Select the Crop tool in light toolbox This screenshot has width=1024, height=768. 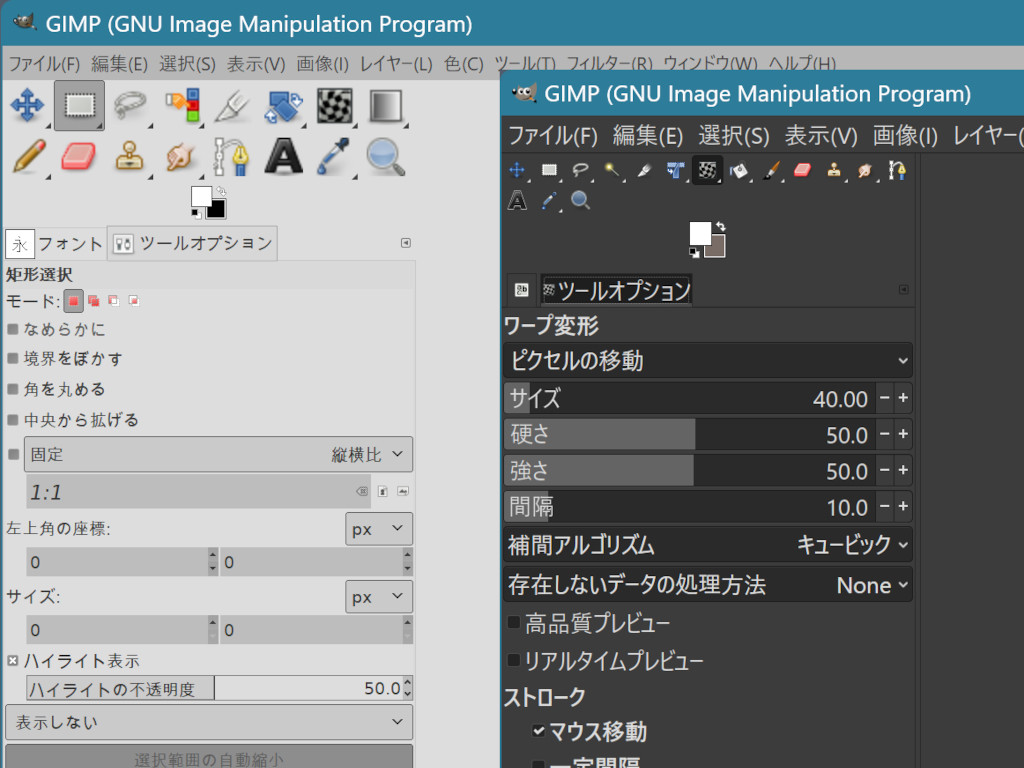(232, 105)
